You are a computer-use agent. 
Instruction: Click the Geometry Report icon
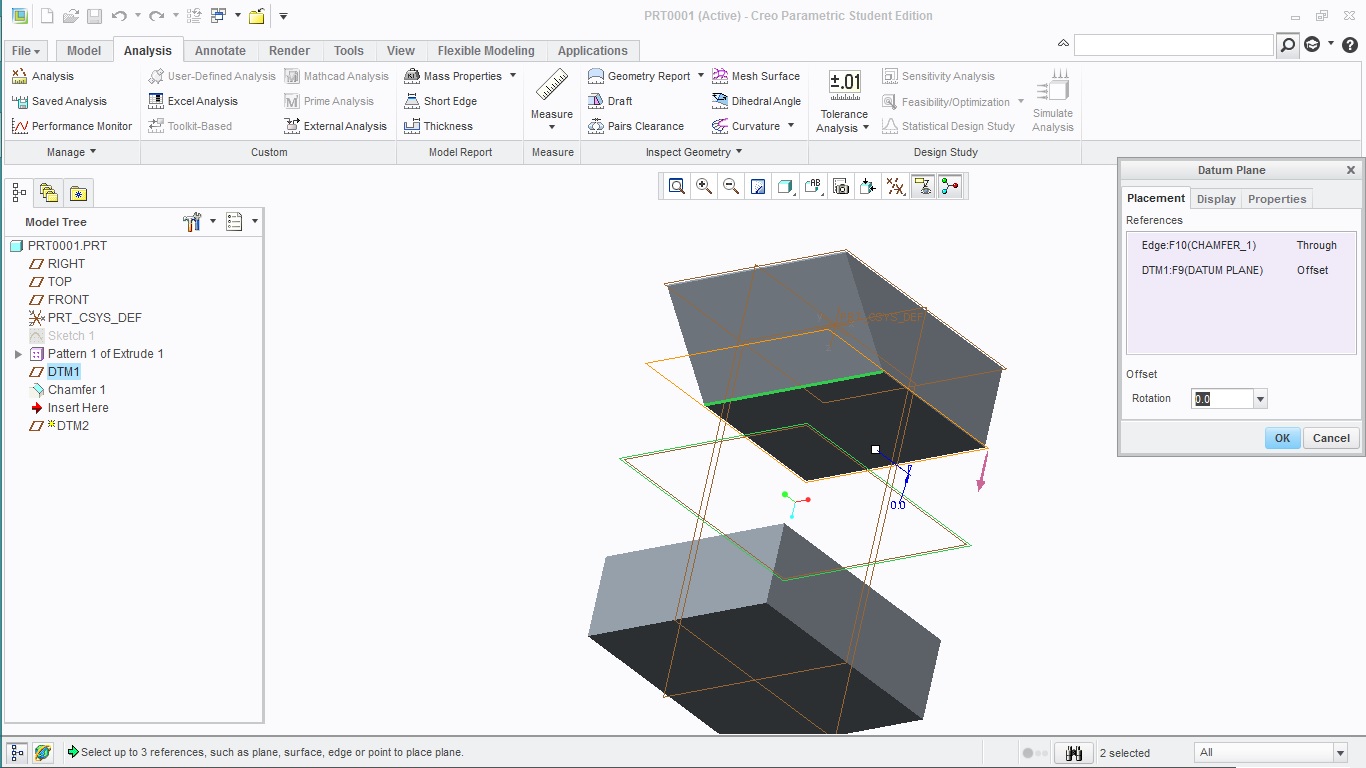click(x=596, y=76)
